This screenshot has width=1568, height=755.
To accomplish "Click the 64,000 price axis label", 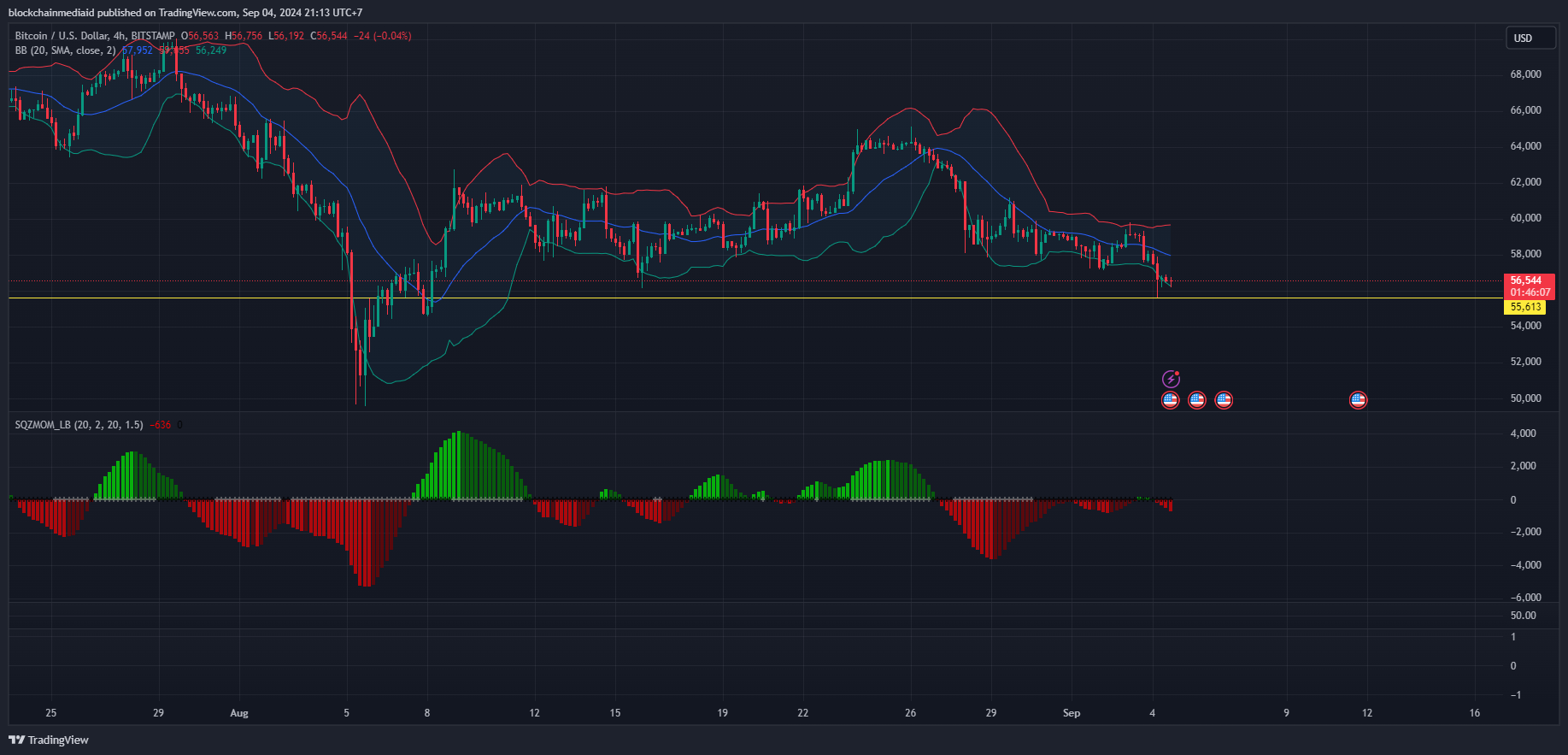I will coord(1526,146).
